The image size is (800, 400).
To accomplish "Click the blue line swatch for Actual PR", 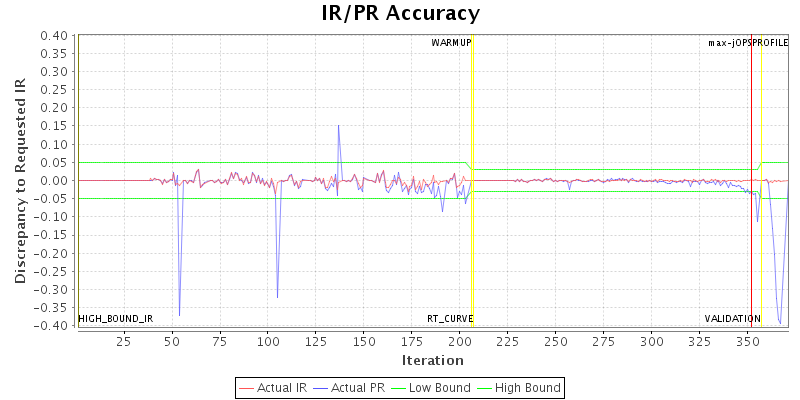I will 322,387.
